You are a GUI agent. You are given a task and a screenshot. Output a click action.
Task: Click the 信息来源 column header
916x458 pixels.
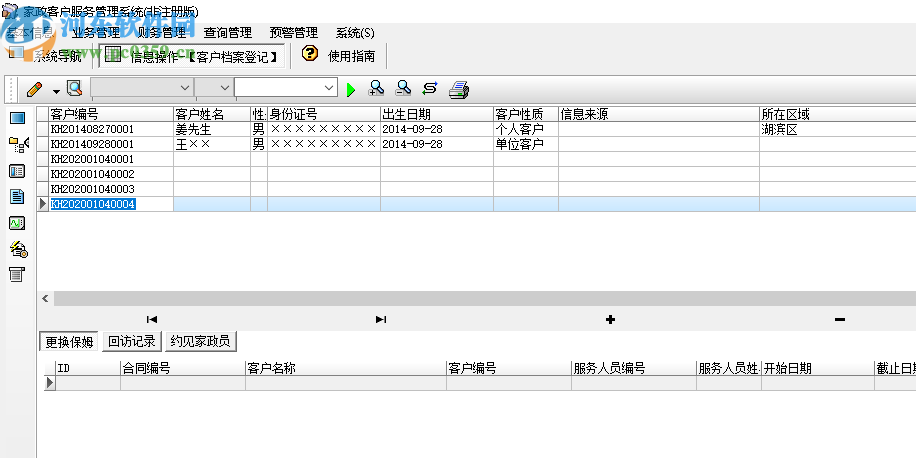(659, 113)
